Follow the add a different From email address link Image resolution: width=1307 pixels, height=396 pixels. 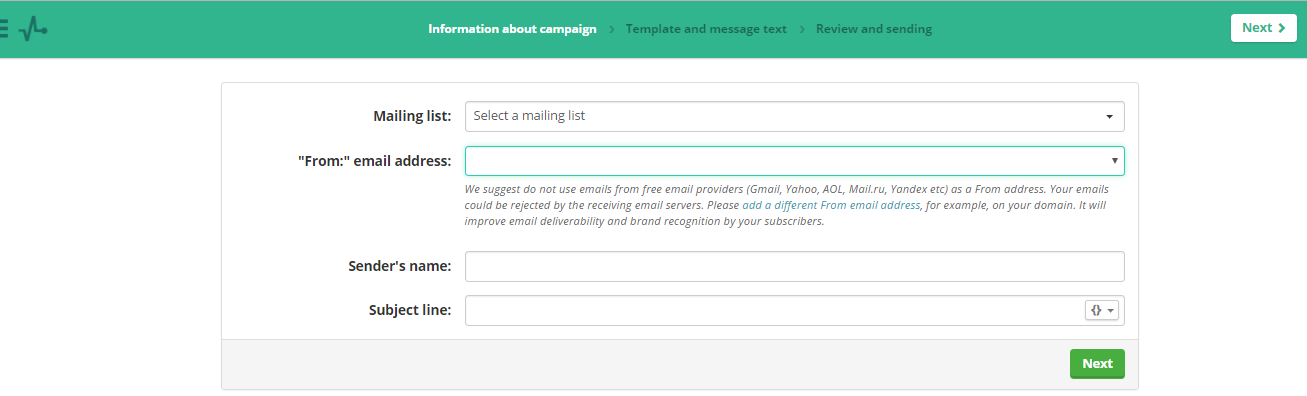point(831,205)
